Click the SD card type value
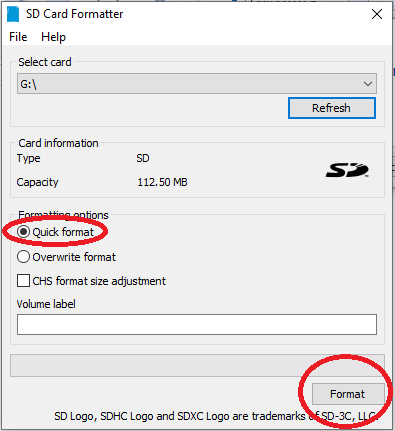The width and height of the screenshot is (395, 431). pyautogui.click(x=143, y=158)
